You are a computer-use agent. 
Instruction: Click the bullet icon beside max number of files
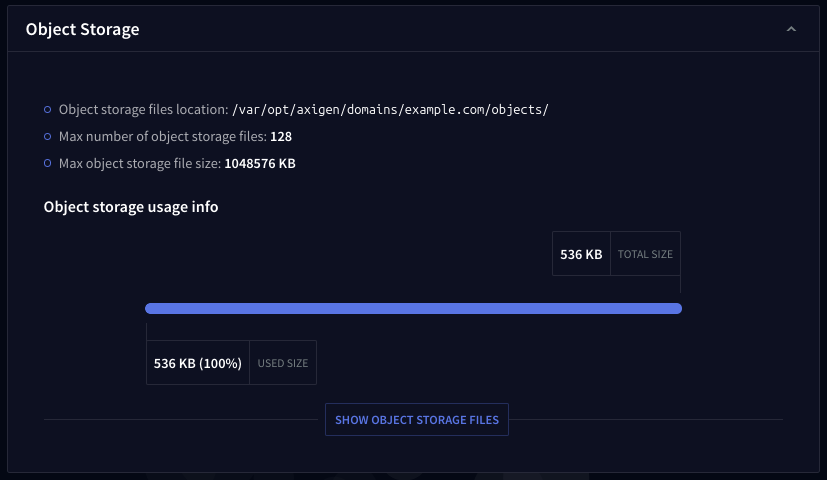pyautogui.click(x=48, y=136)
